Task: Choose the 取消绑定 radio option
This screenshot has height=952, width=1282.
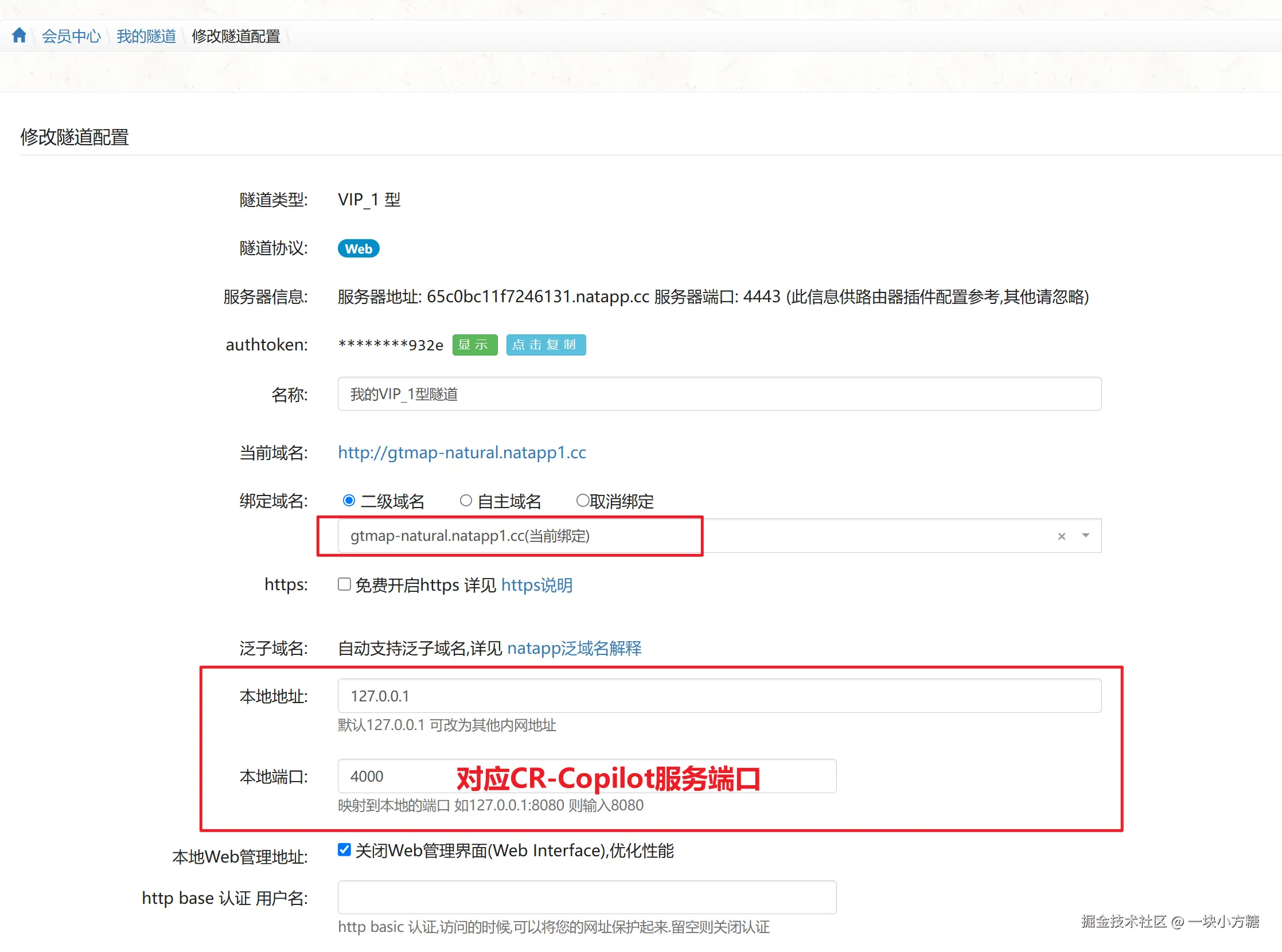Action: click(x=582, y=500)
